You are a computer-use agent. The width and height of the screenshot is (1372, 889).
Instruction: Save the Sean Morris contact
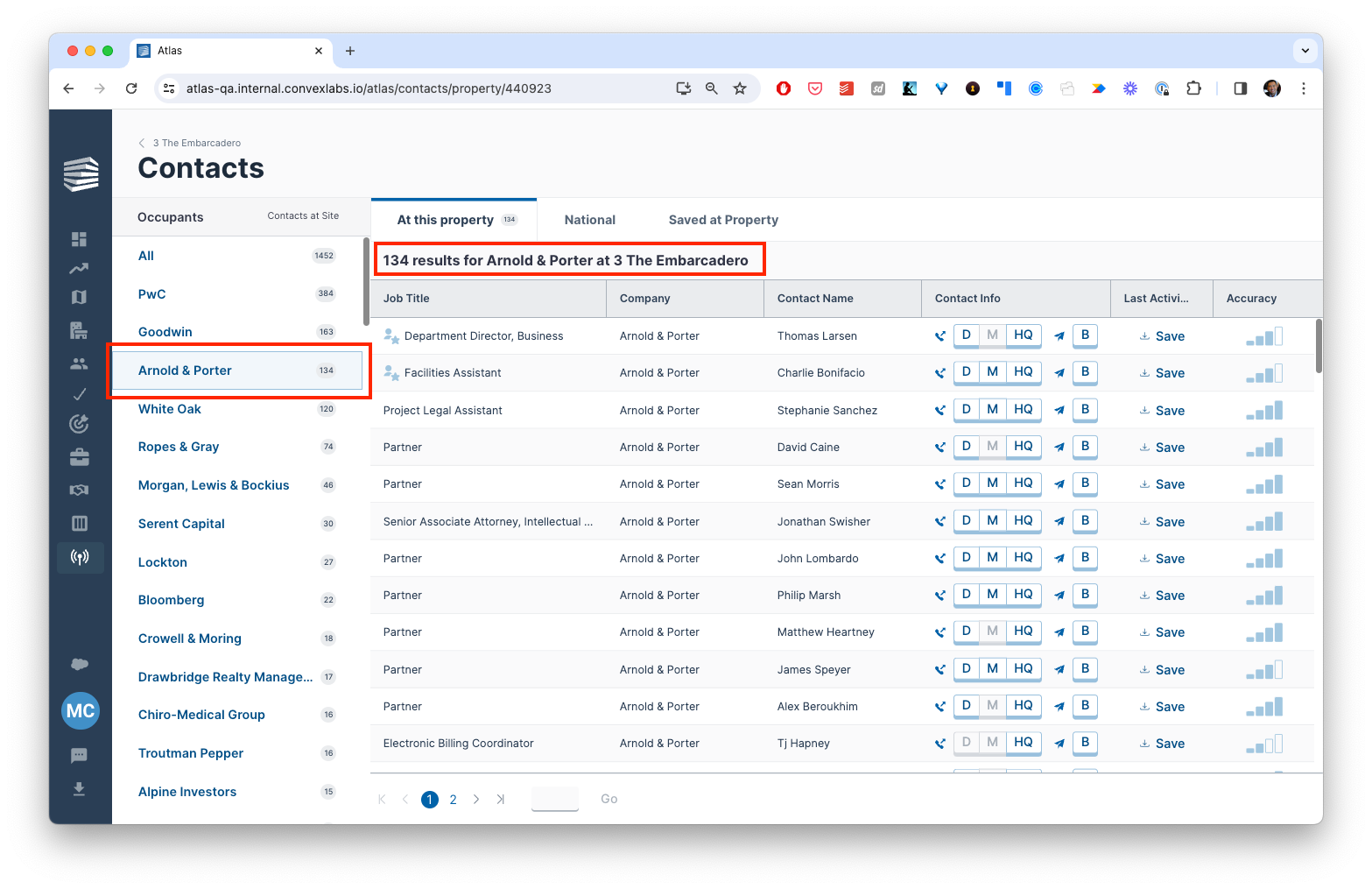(x=1162, y=484)
